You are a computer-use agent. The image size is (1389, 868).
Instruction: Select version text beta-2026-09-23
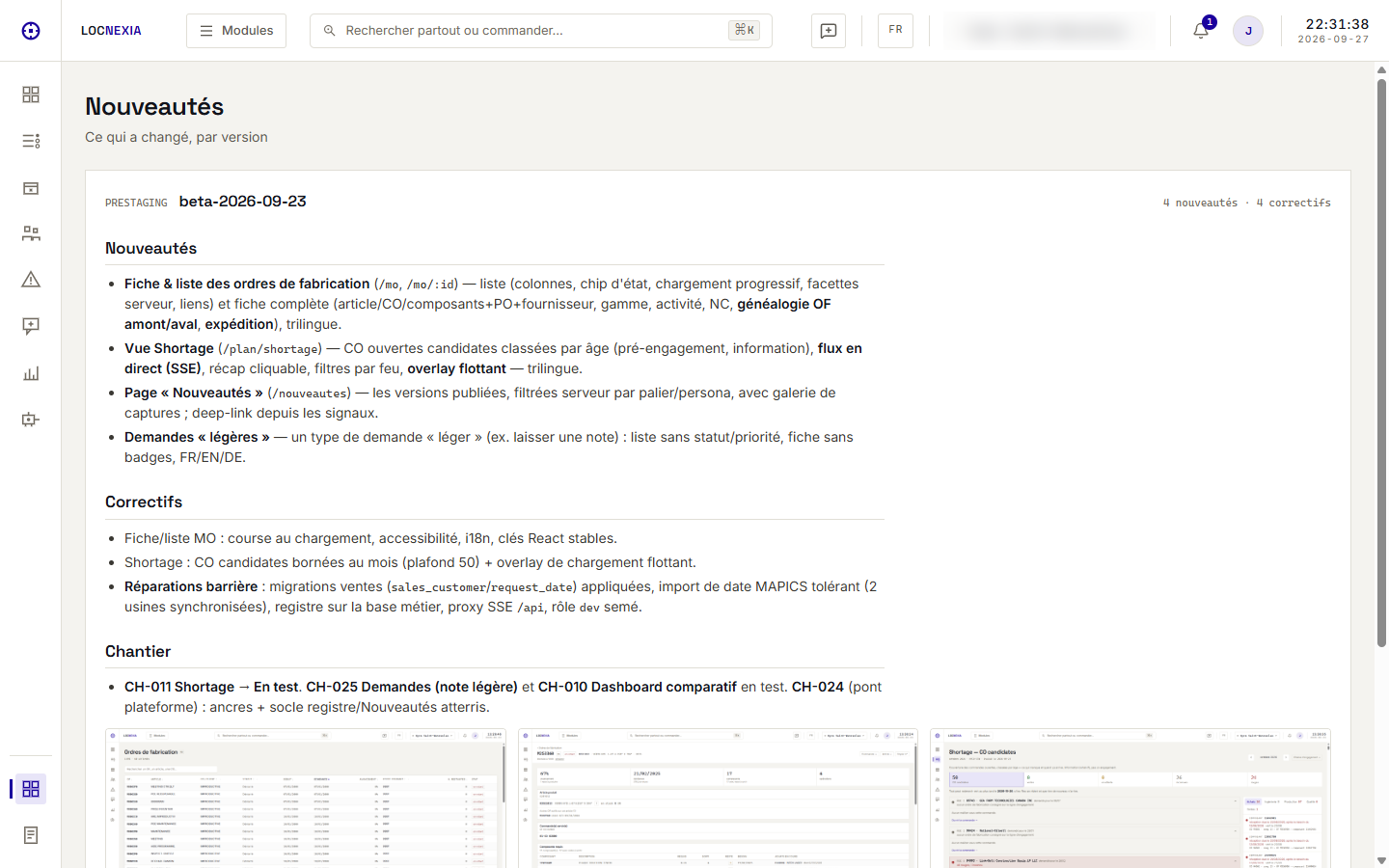[243, 202]
